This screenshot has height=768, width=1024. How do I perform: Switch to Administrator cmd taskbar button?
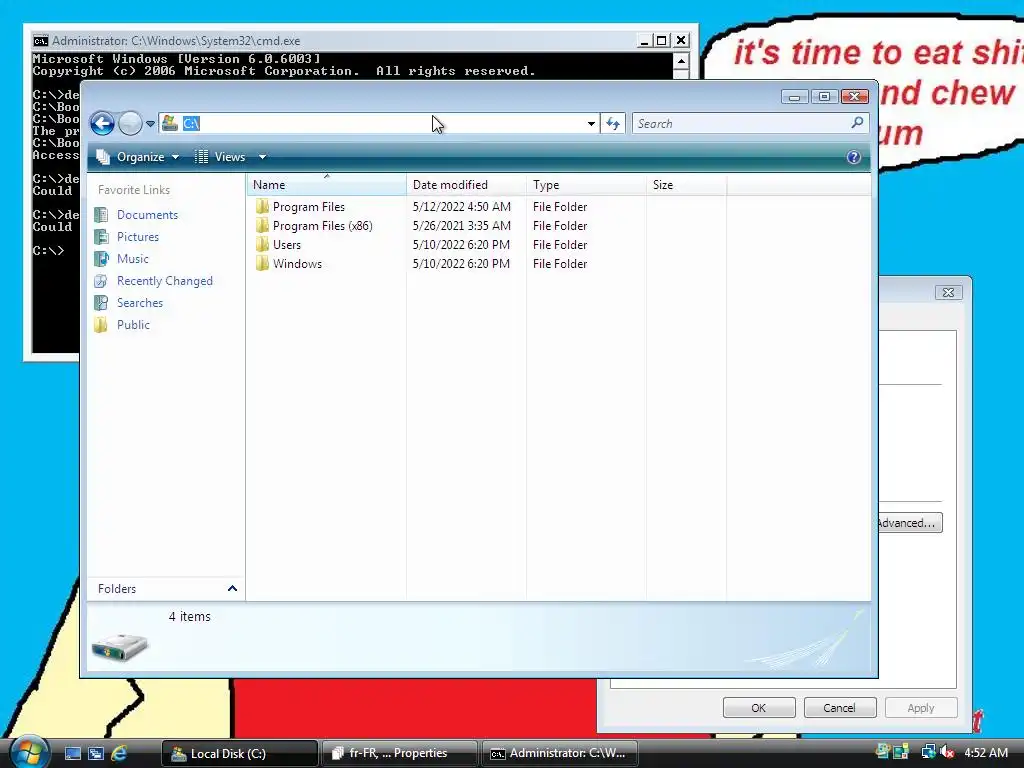[x=559, y=754]
